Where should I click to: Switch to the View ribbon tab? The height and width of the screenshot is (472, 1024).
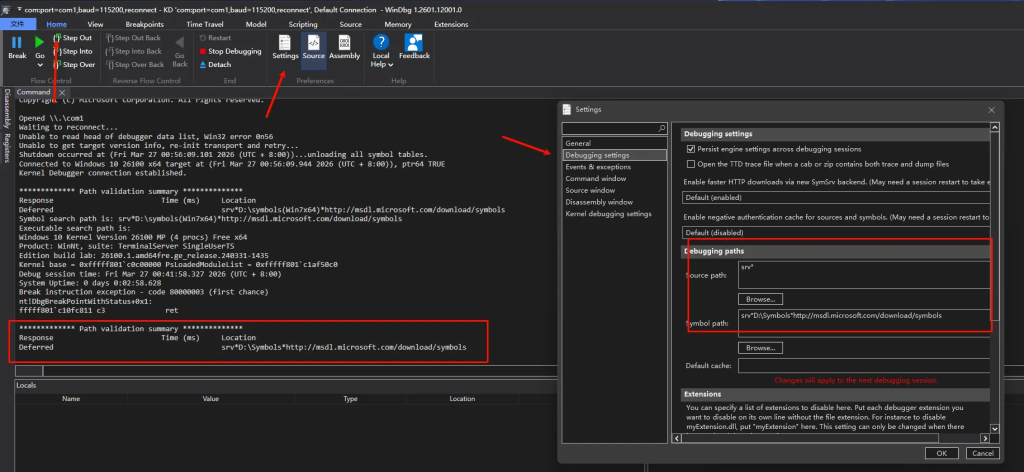(x=95, y=24)
